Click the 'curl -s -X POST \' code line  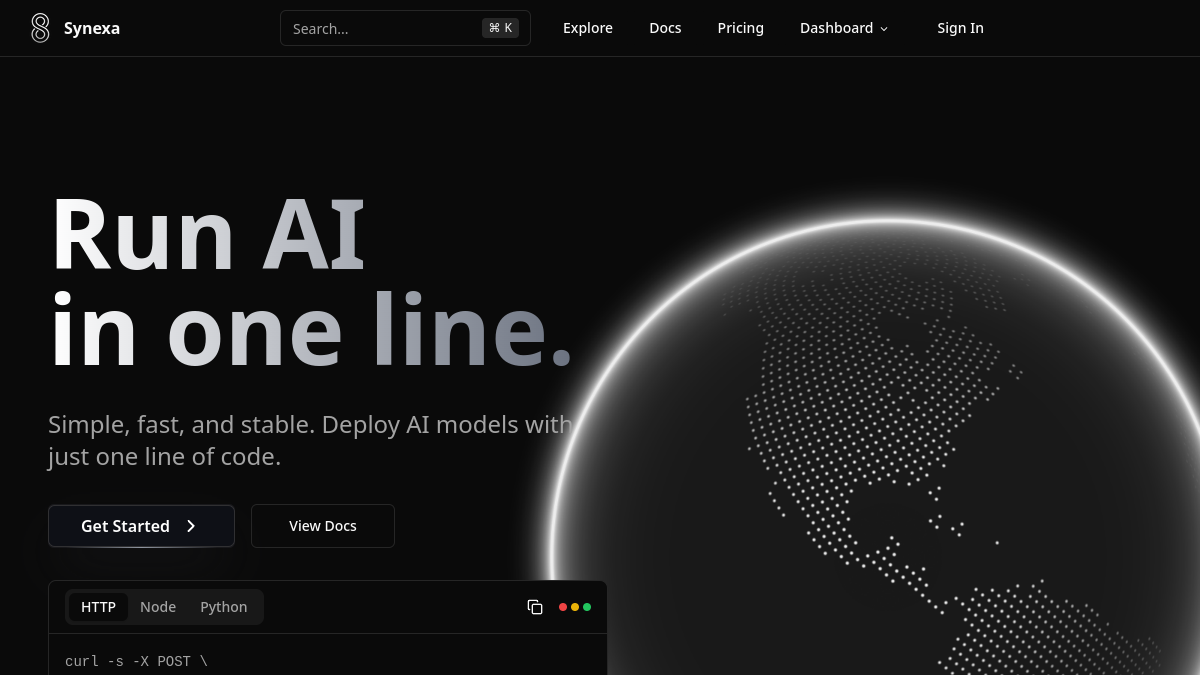[x=136, y=661]
